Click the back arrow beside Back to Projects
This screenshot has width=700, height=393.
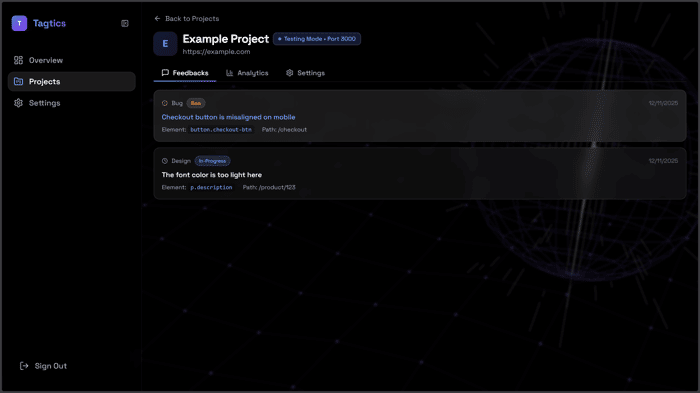coord(157,18)
